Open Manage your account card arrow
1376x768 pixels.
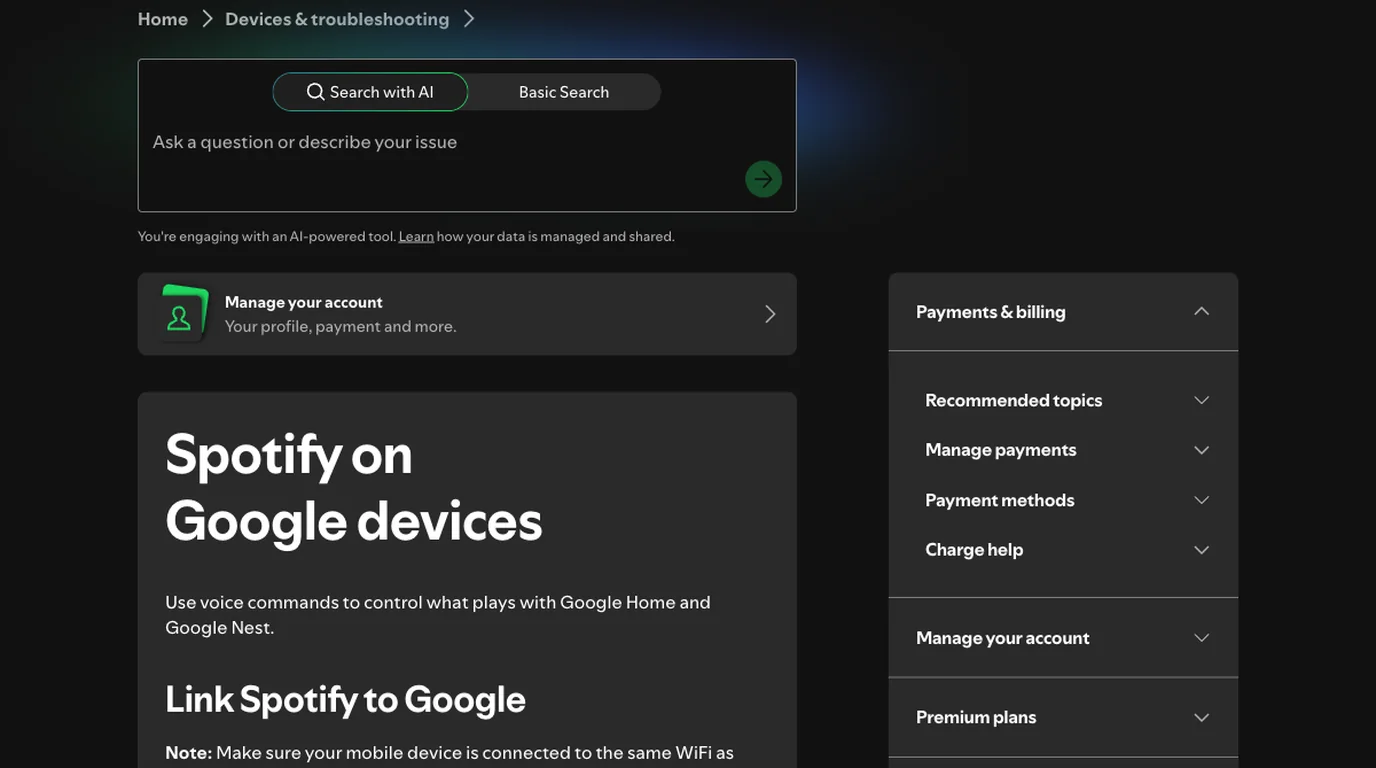click(x=770, y=314)
